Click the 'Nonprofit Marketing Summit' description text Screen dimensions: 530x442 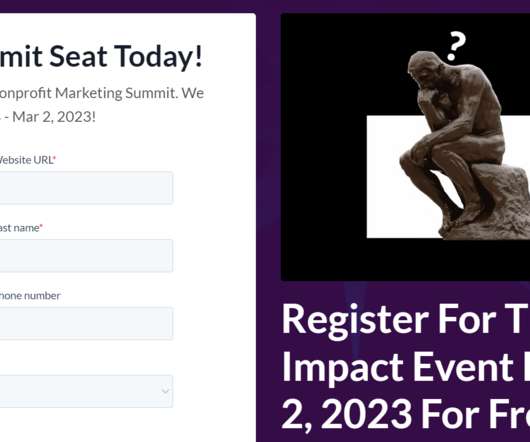point(89,93)
